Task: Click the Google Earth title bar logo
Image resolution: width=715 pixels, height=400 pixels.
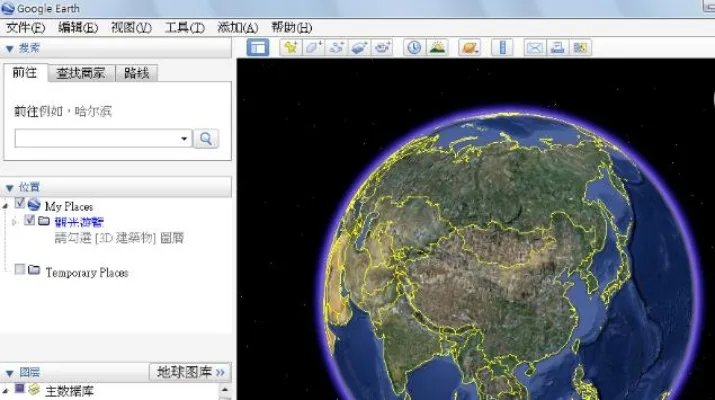Action: tap(7, 8)
